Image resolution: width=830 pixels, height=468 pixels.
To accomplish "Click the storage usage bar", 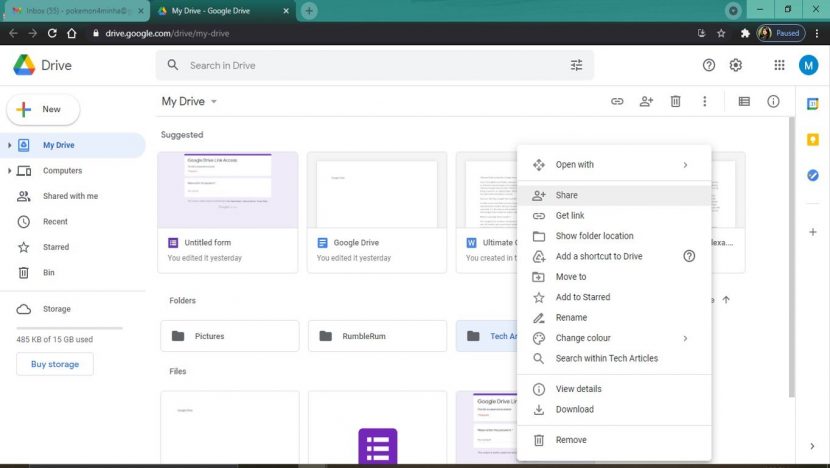I will (x=69, y=328).
